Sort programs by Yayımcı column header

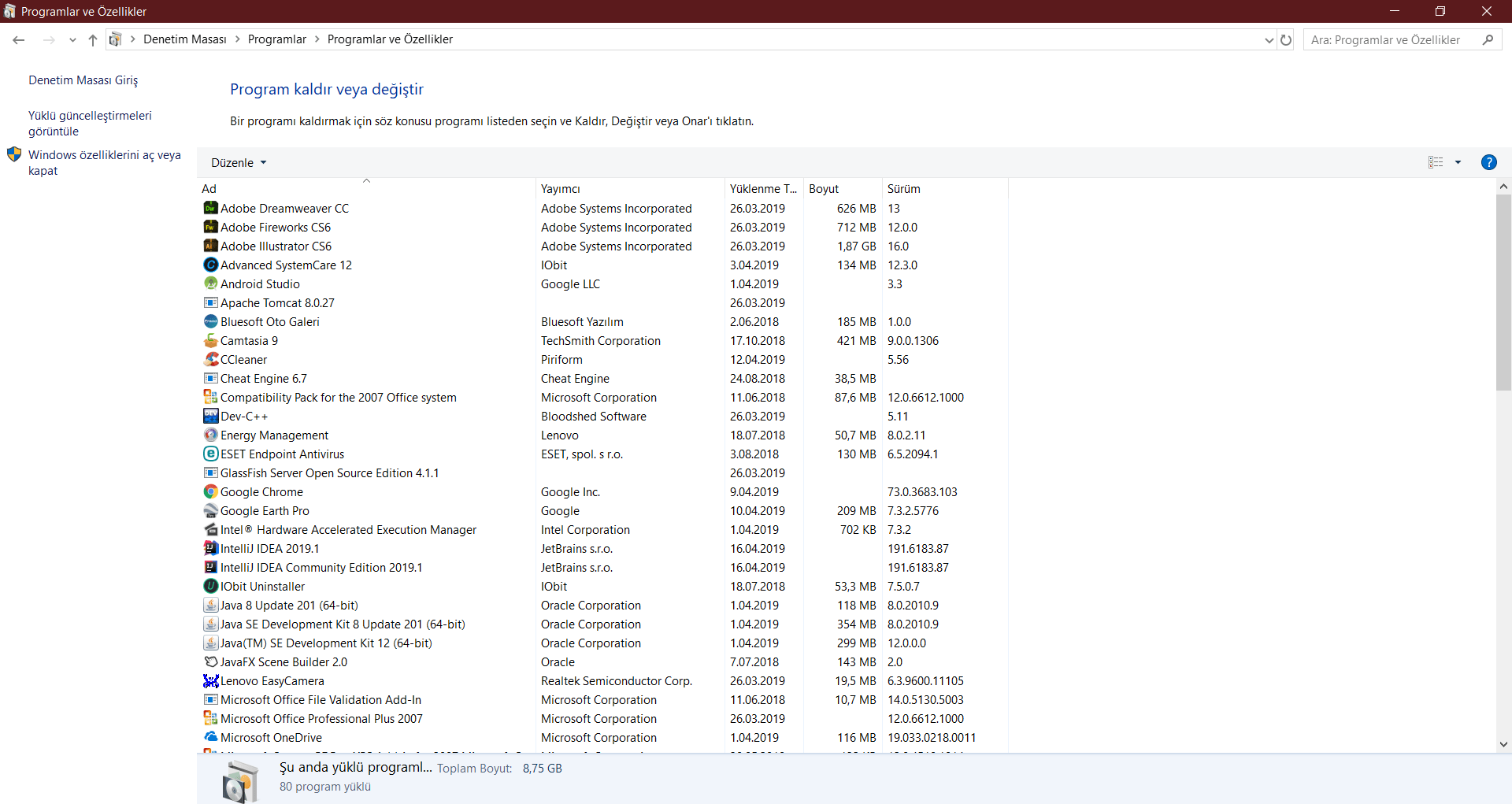click(x=560, y=189)
